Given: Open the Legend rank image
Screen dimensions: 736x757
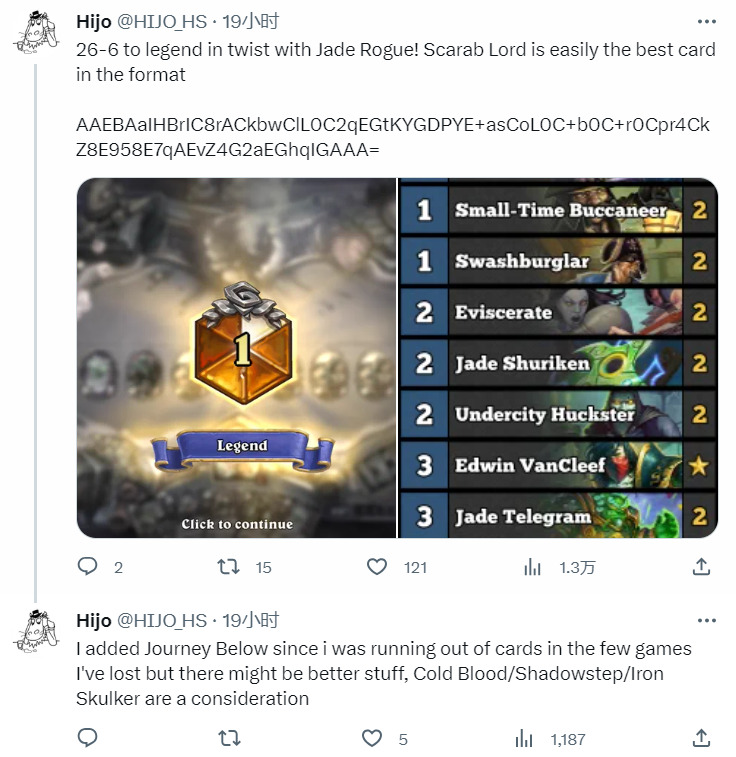Looking at the screenshot, I should click(236, 358).
